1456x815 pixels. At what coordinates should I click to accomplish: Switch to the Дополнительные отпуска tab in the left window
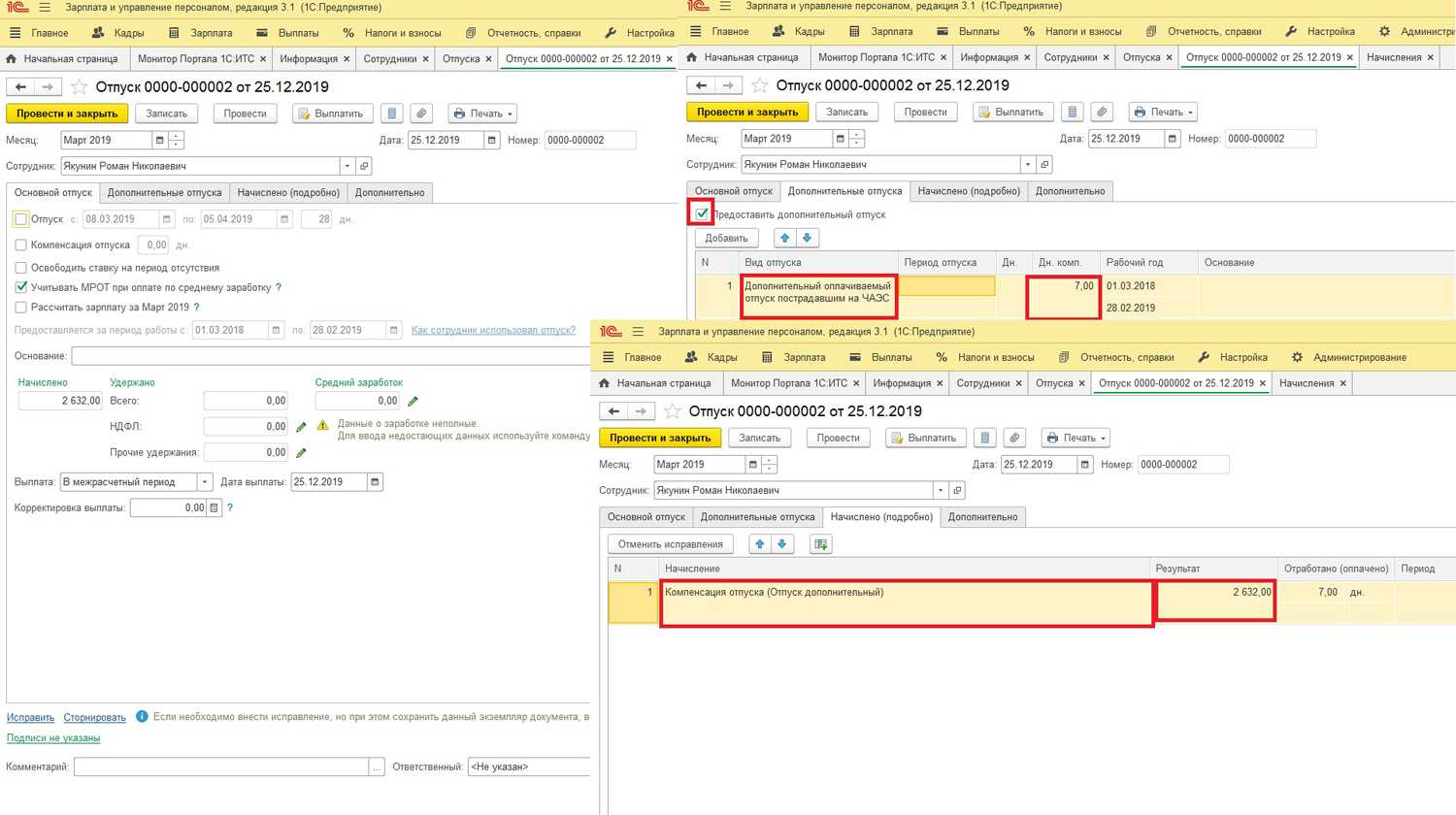[165, 193]
